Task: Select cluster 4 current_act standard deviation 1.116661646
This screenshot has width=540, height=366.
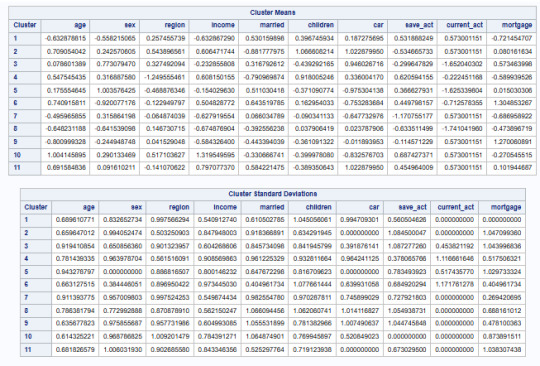Action: (454, 258)
